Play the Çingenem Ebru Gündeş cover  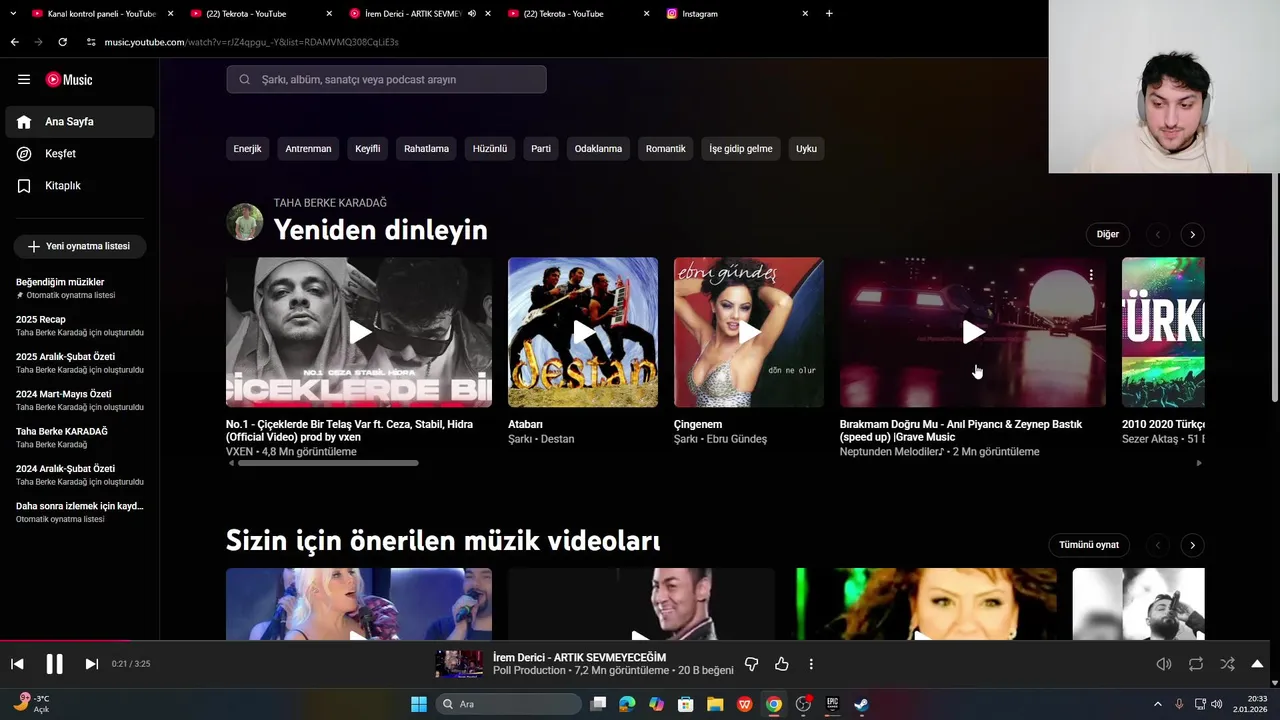(x=749, y=332)
